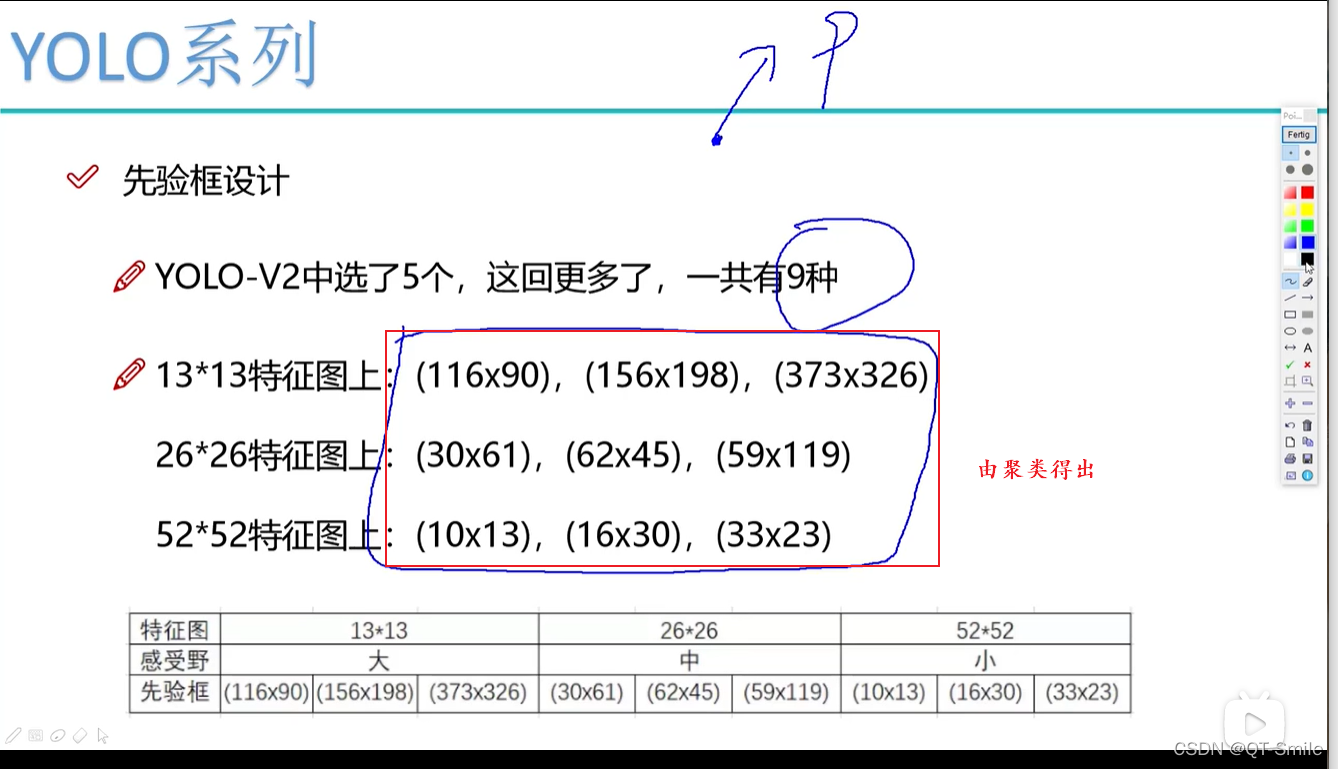Open the blue info icon

point(1307,475)
